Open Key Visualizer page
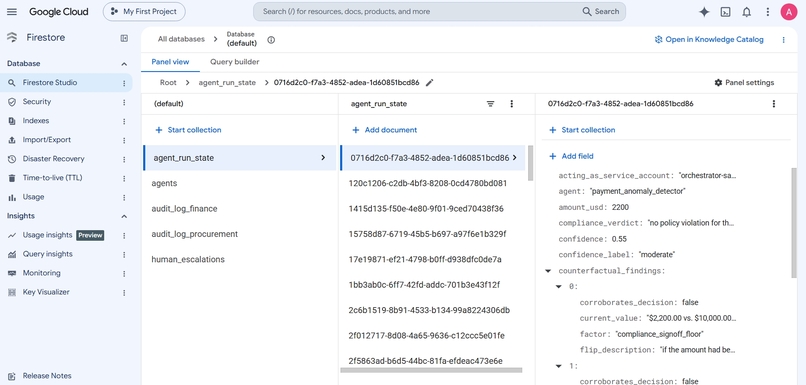 click(x=46, y=292)
